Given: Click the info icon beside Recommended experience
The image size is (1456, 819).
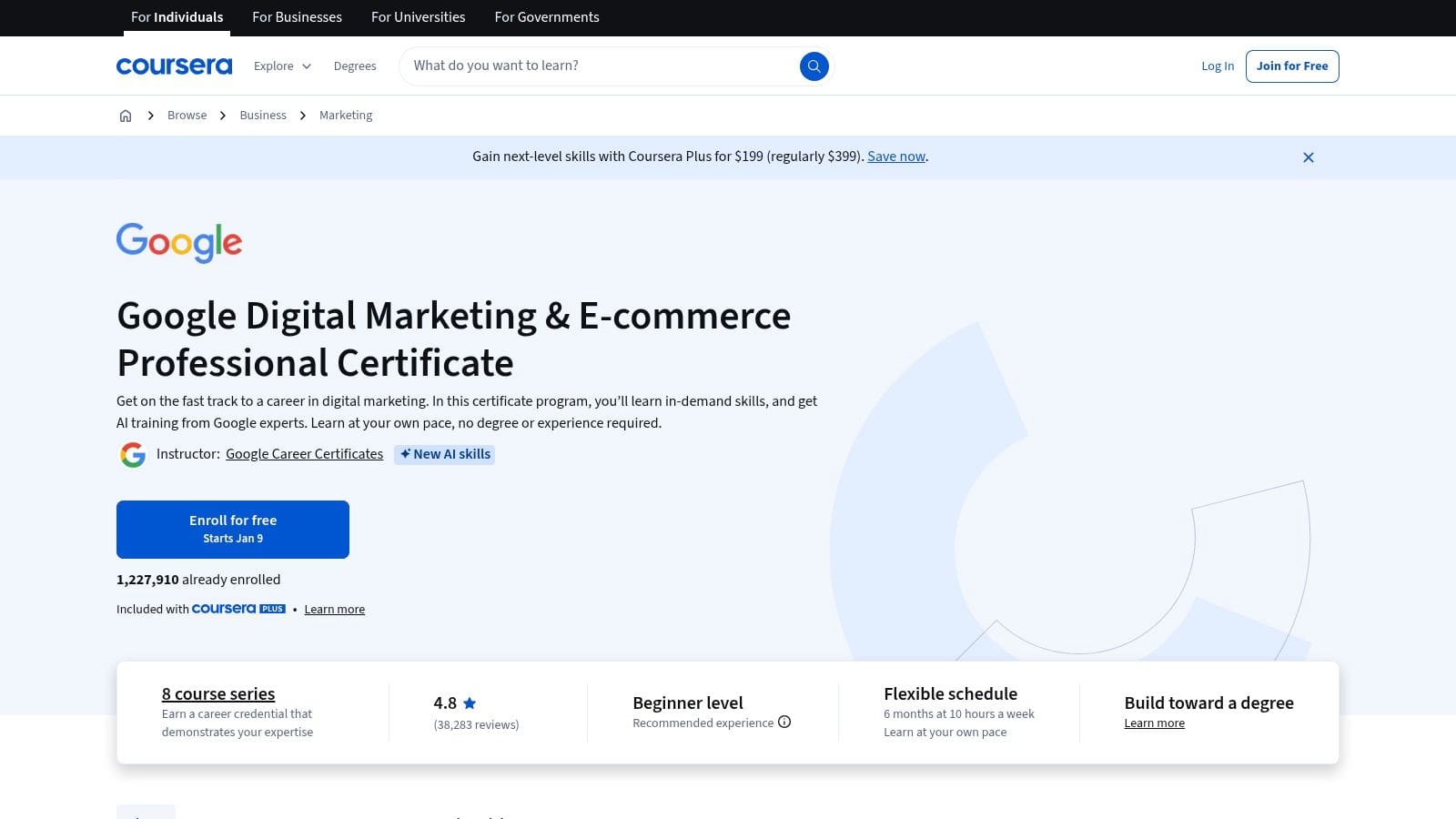Looking at the screenshot, I should 784,722.
